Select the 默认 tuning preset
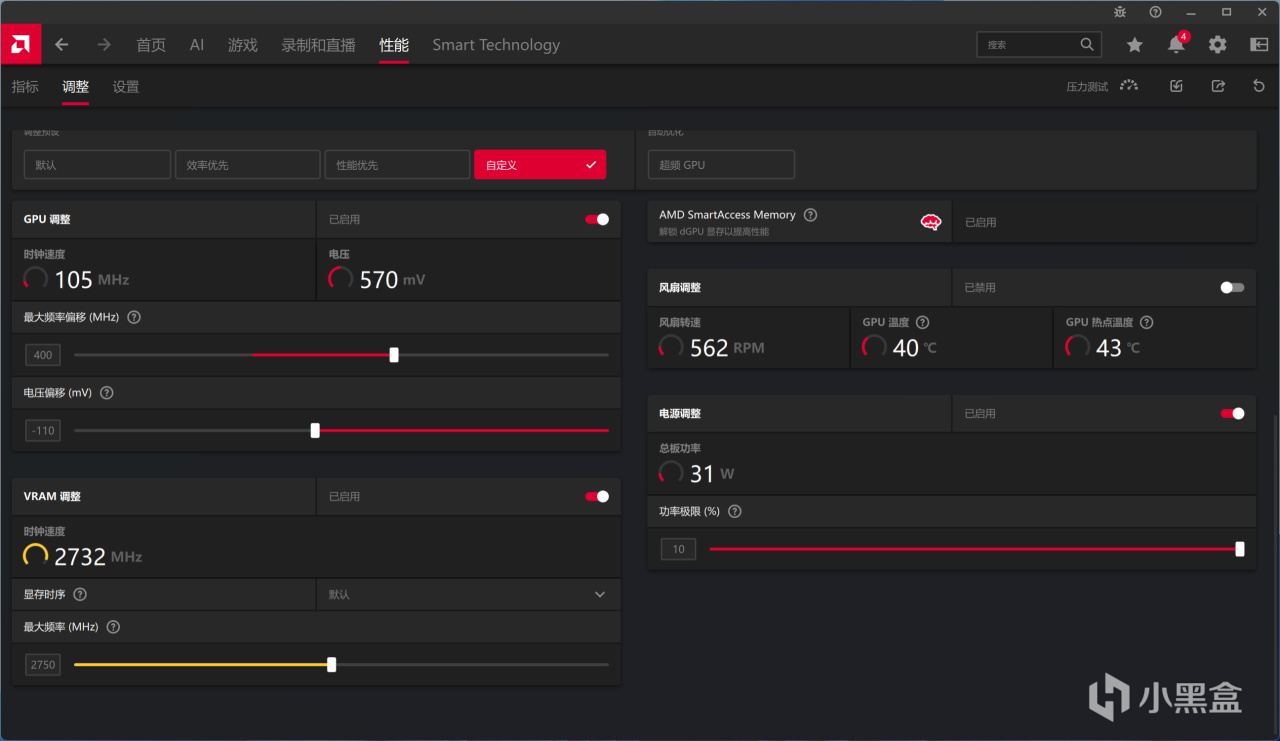The width and height of the screenshot is (1280, 741). [97, 164]
